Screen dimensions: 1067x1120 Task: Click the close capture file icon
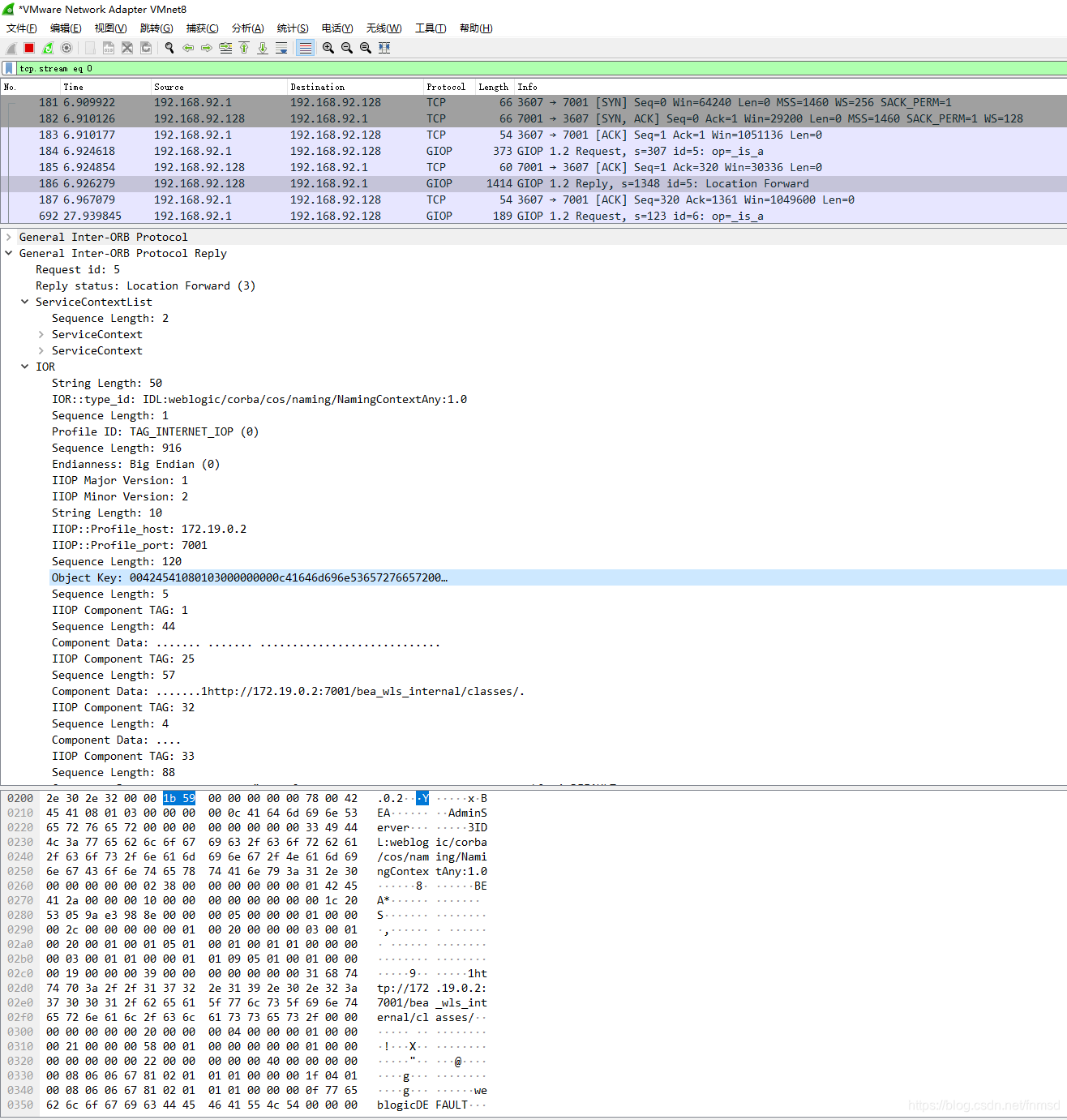pos(127,48)
